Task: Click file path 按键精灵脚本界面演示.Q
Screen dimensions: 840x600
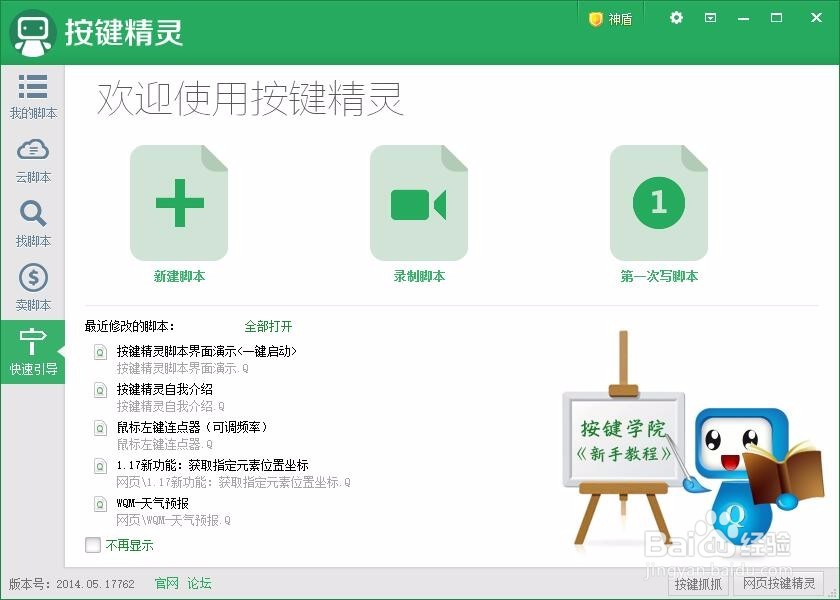Action: pyautogui.click(x=183, y=369)
